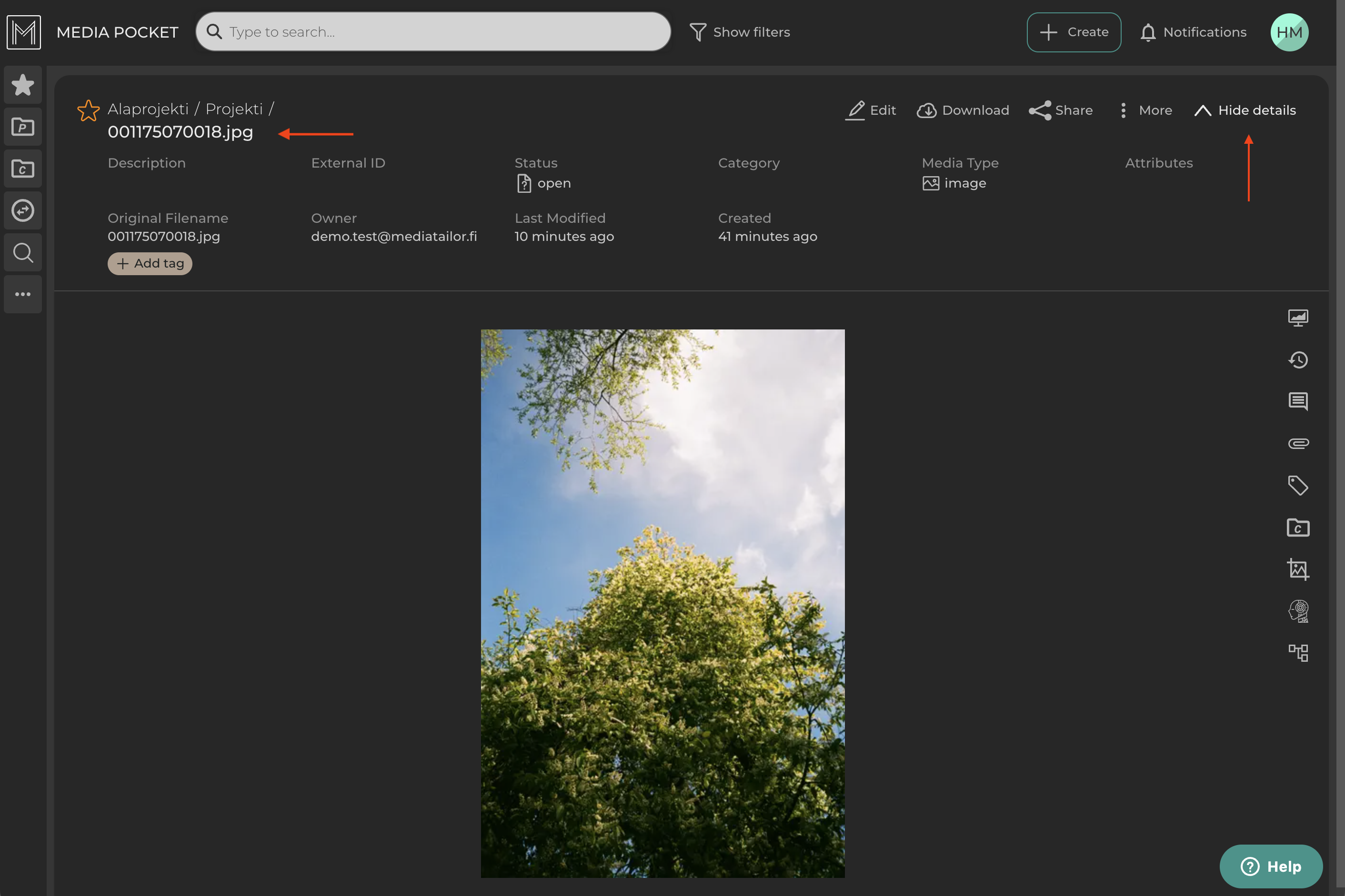The width and height of the screenshot is (1345, 896).
Task: Show filters next to search bar
Action: click(740, 32)
